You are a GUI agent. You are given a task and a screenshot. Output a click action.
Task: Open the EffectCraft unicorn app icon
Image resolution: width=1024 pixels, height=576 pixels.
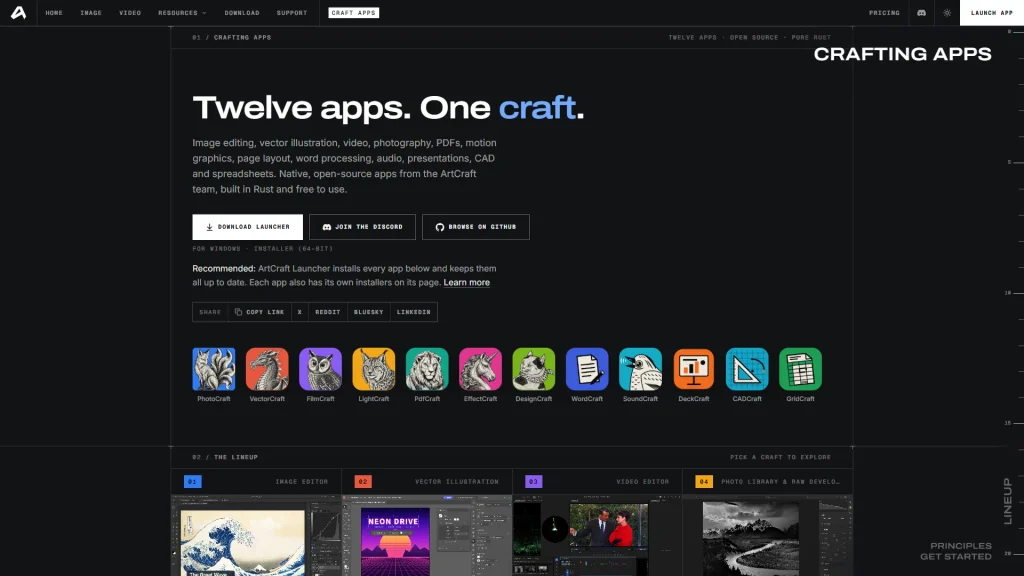click(x=480, y=369)
